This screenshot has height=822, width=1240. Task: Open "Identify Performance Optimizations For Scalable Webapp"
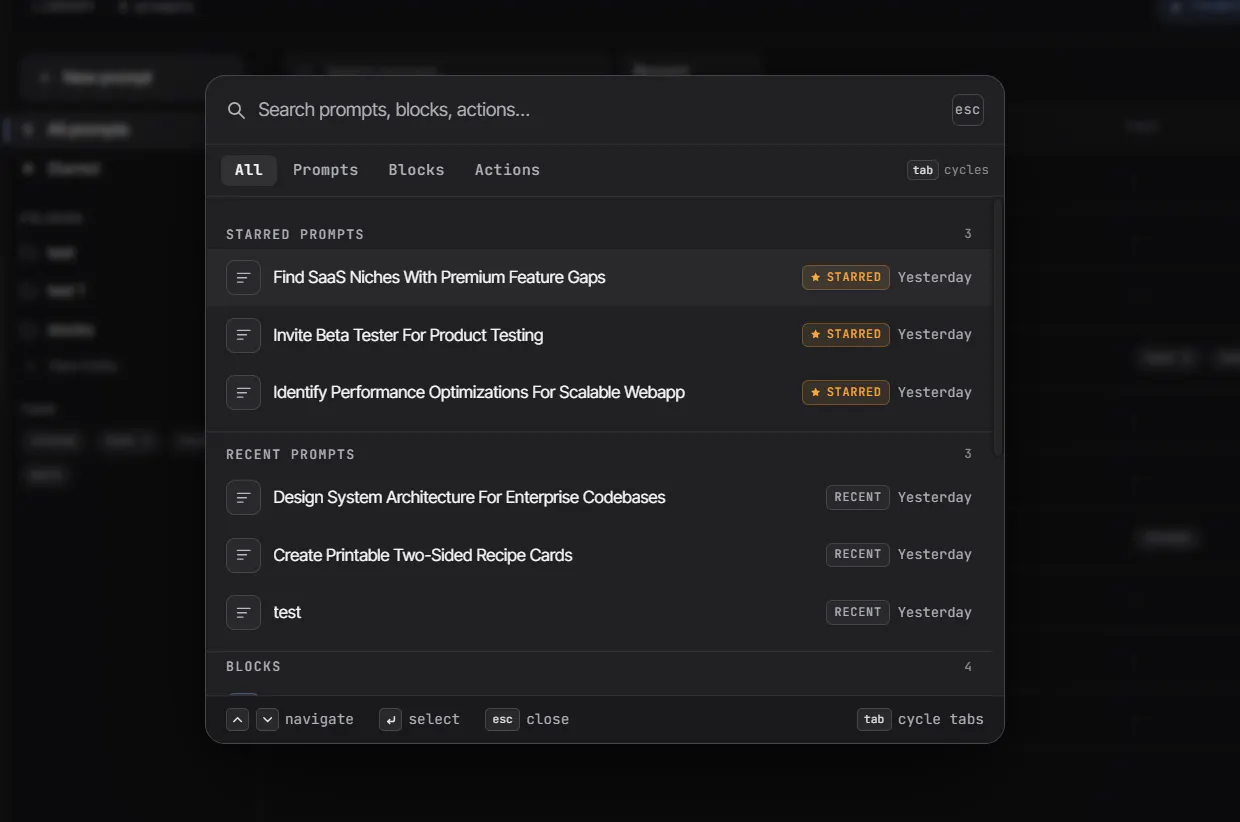click(599, 392)
